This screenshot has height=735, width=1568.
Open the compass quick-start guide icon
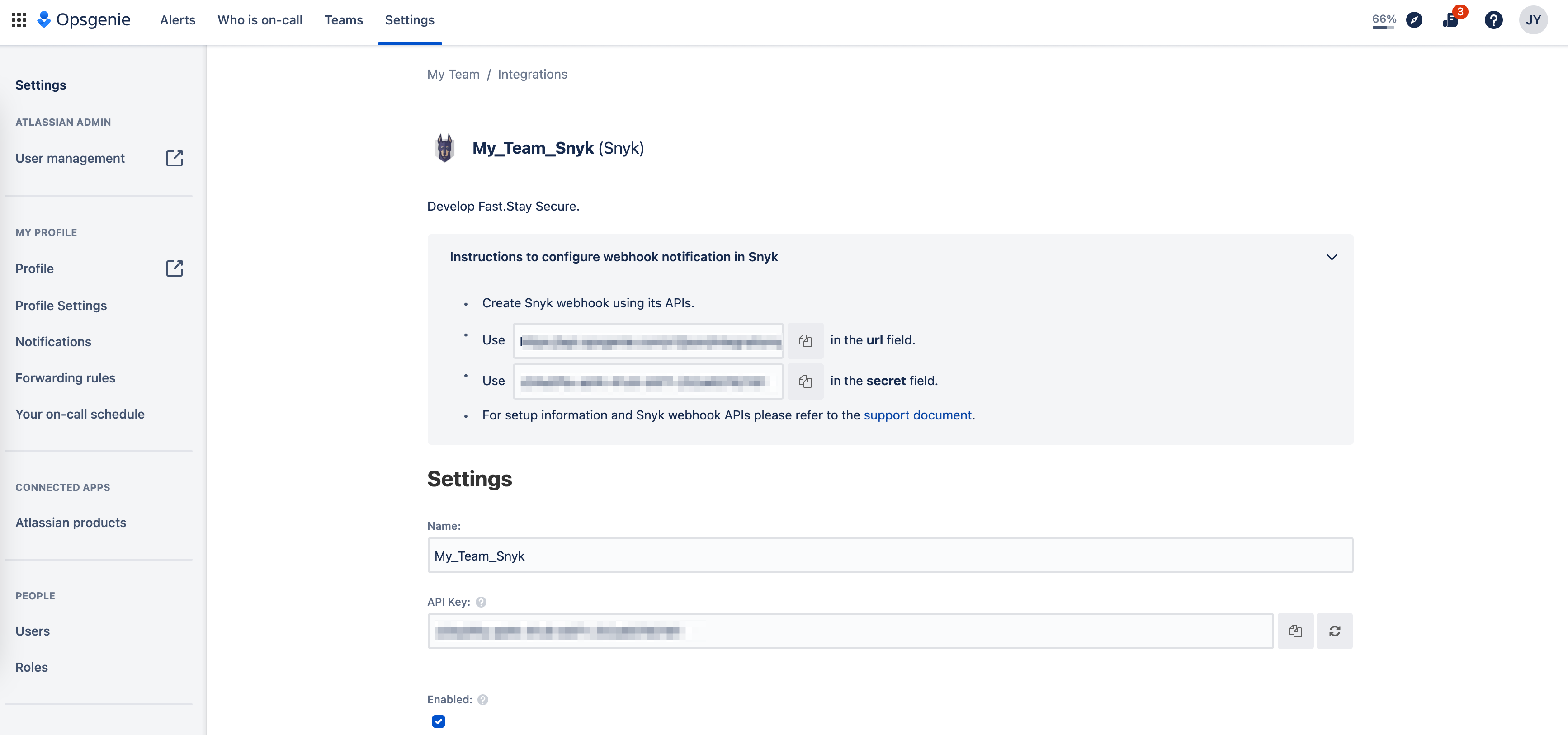(1414, 20)
